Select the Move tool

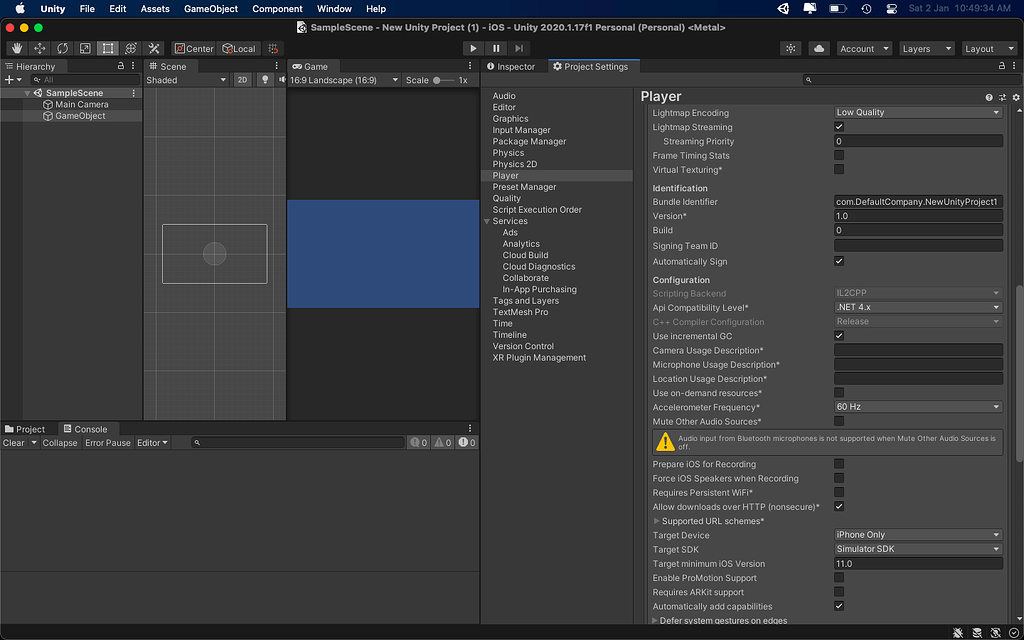pos(40,48)
